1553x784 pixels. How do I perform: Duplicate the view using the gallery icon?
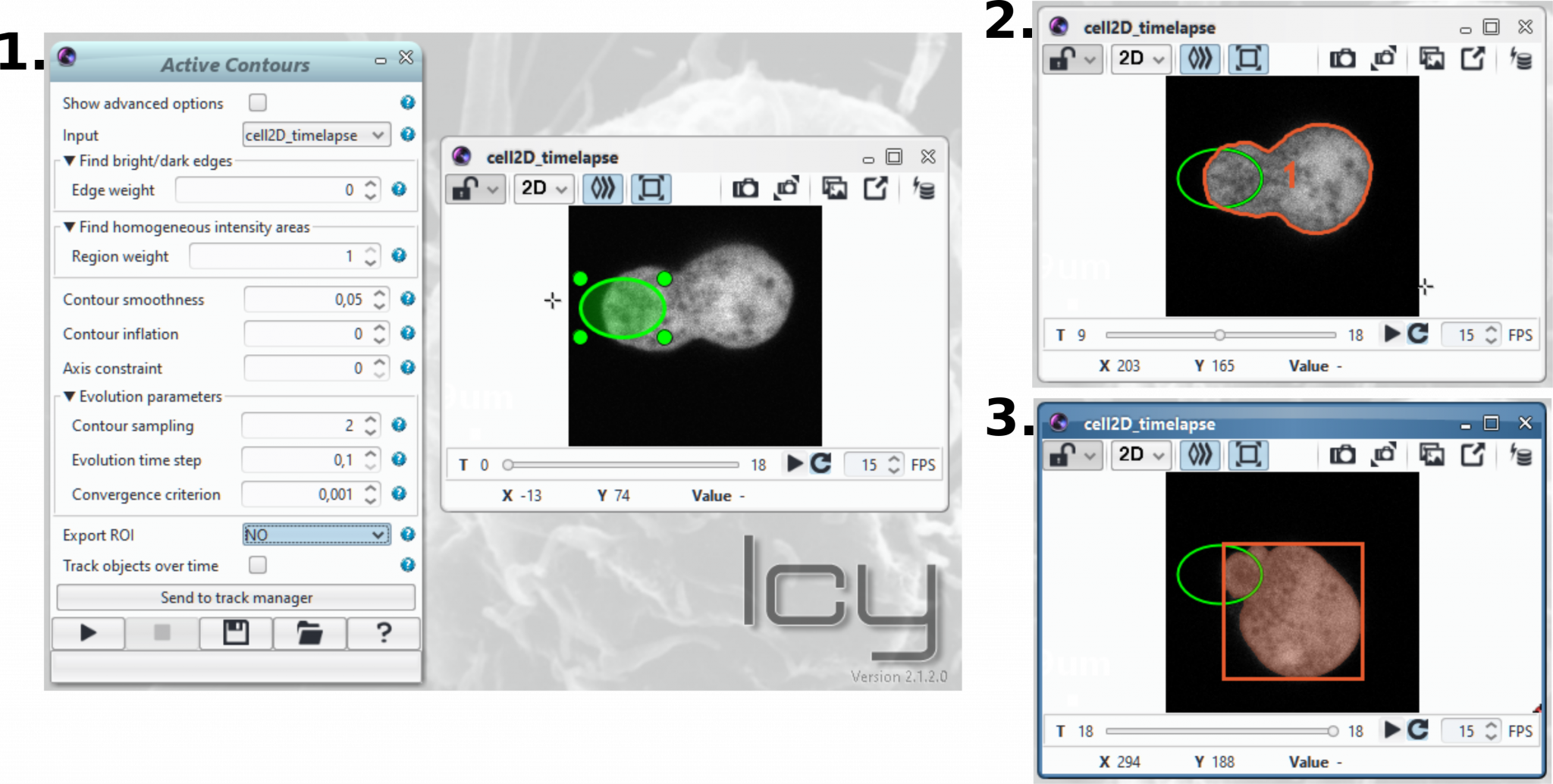coord(835,189)
